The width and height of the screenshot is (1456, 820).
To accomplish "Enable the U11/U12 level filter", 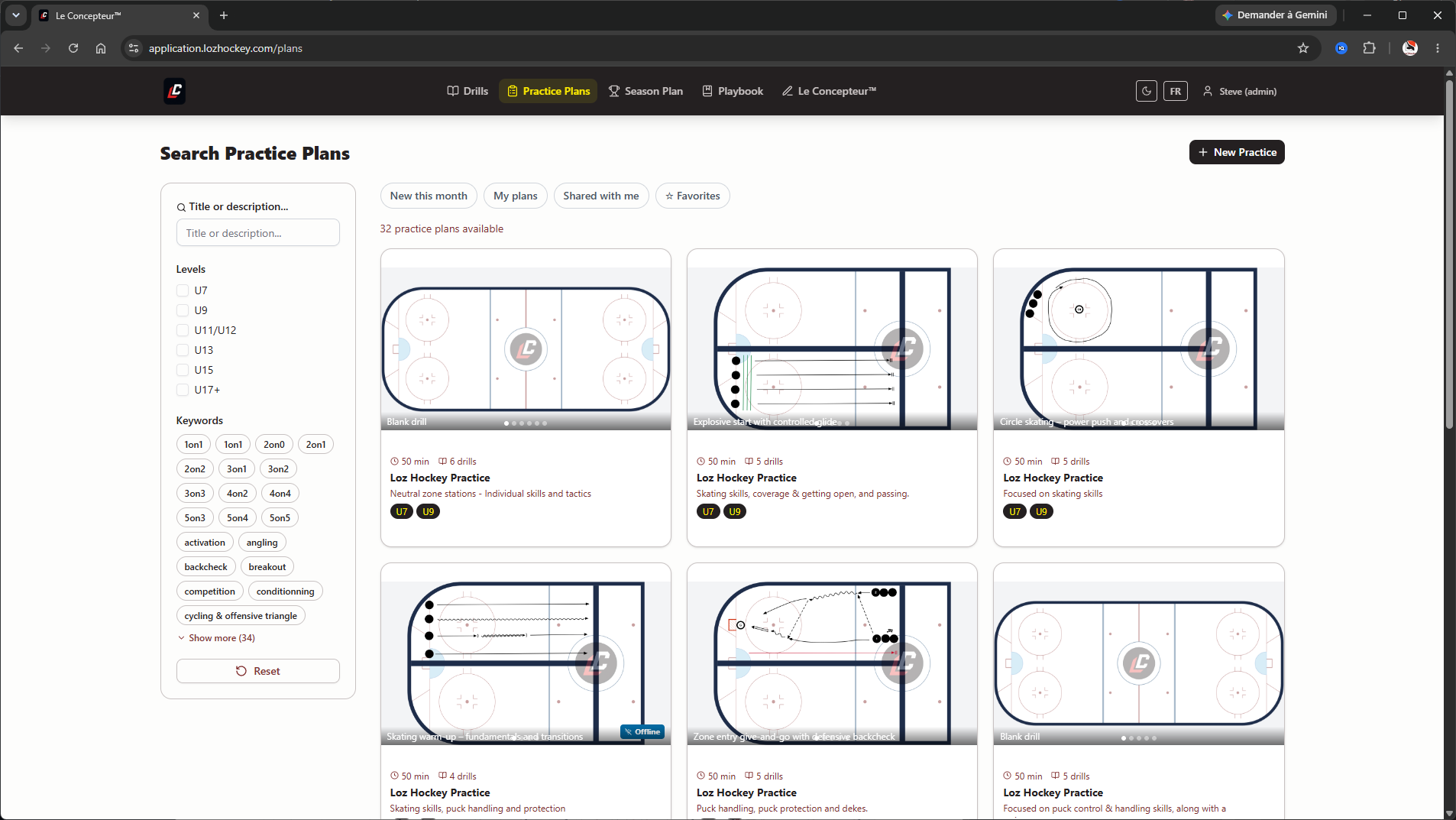I will [x=183, y=330].
